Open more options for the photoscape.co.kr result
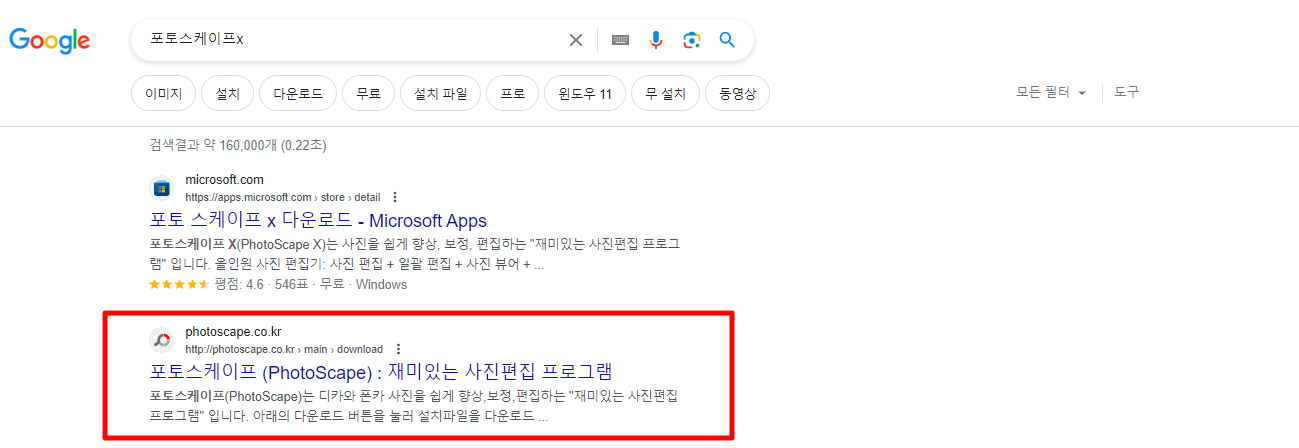 (x=398, y=349)
